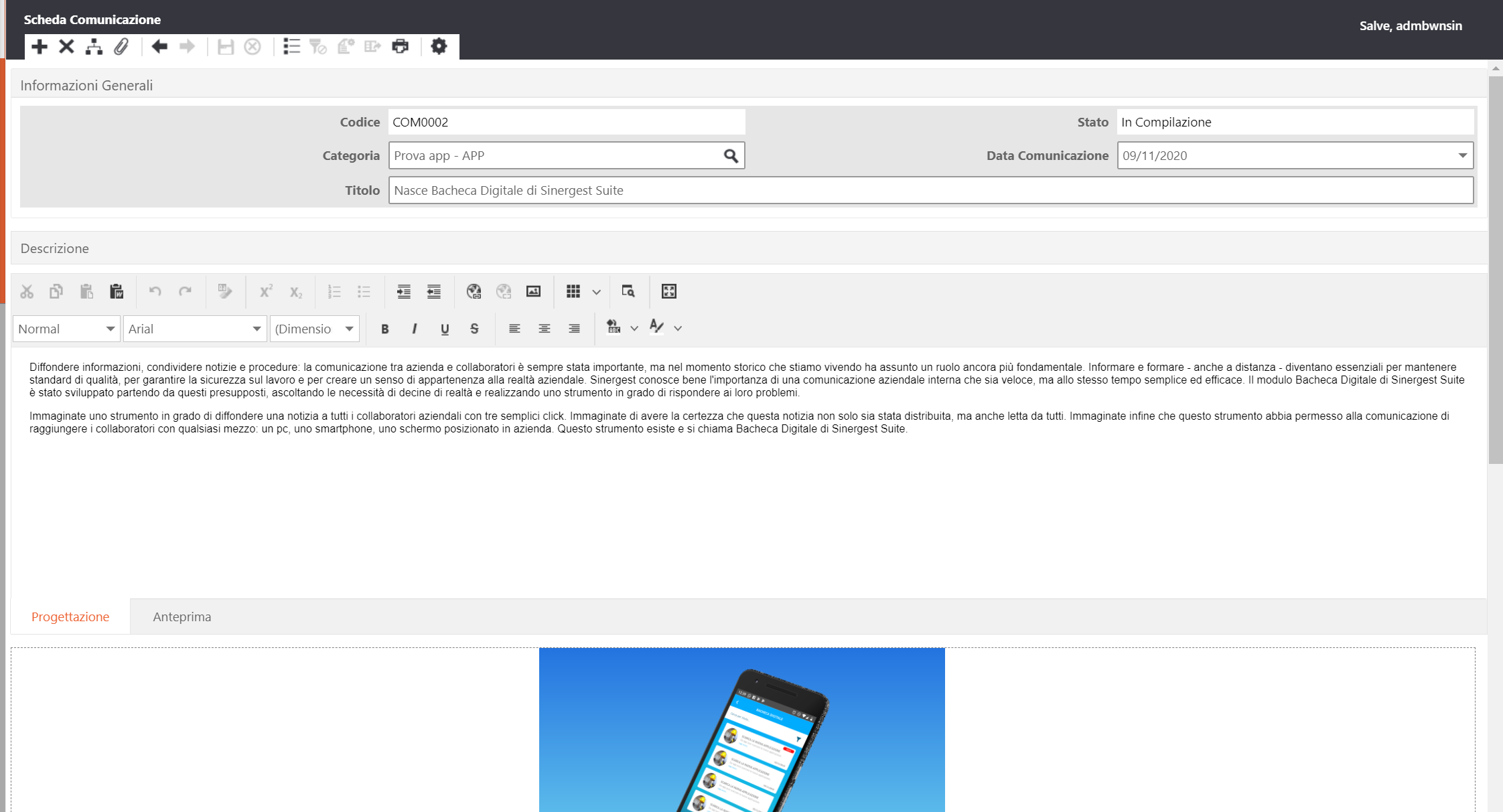Align text to the left
This screenshot has height=812, width=1503.
pyautogui.click(x=514, y=329)
